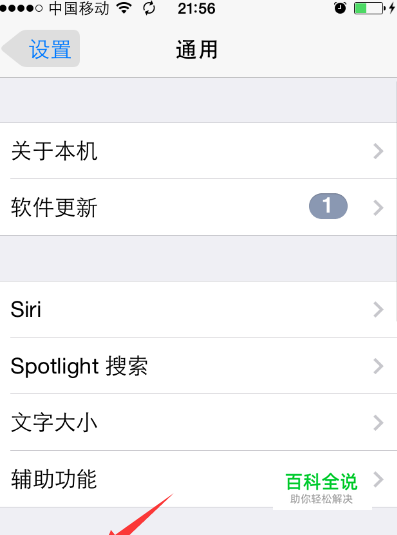Tap the battery indicator icon
The width and height of the screenshot is (397, 535).
coord(370,8)
